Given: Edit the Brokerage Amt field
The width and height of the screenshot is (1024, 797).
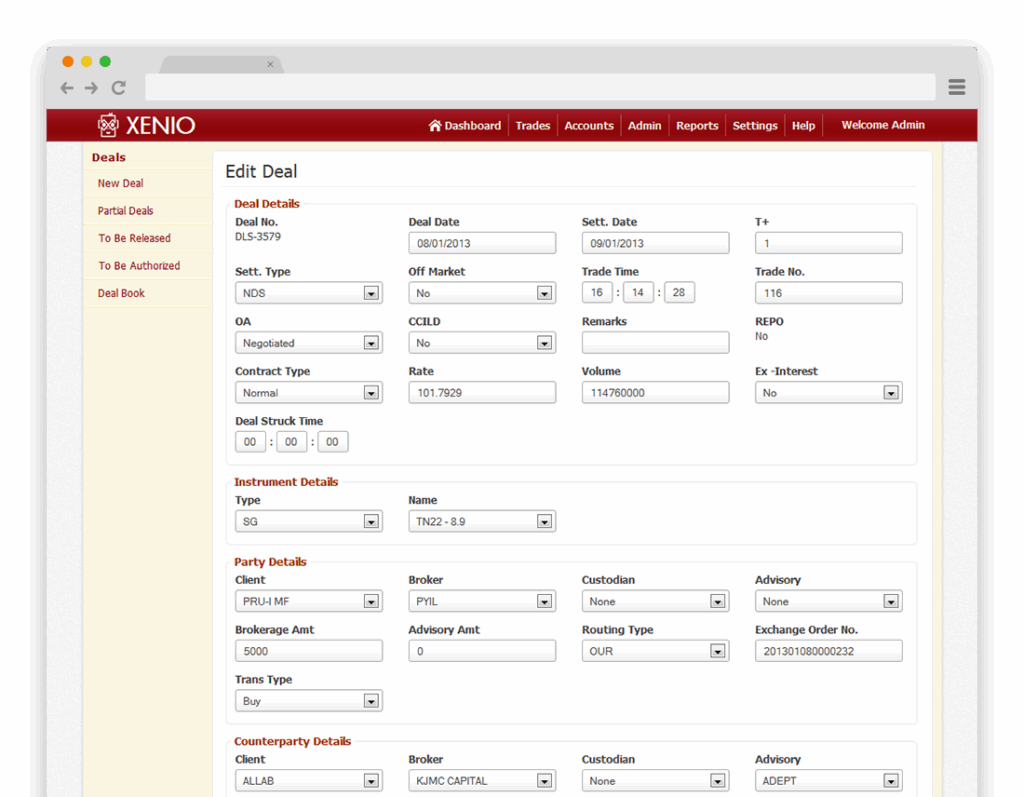Looking at the screenshot, I should [x=308, y=651].
